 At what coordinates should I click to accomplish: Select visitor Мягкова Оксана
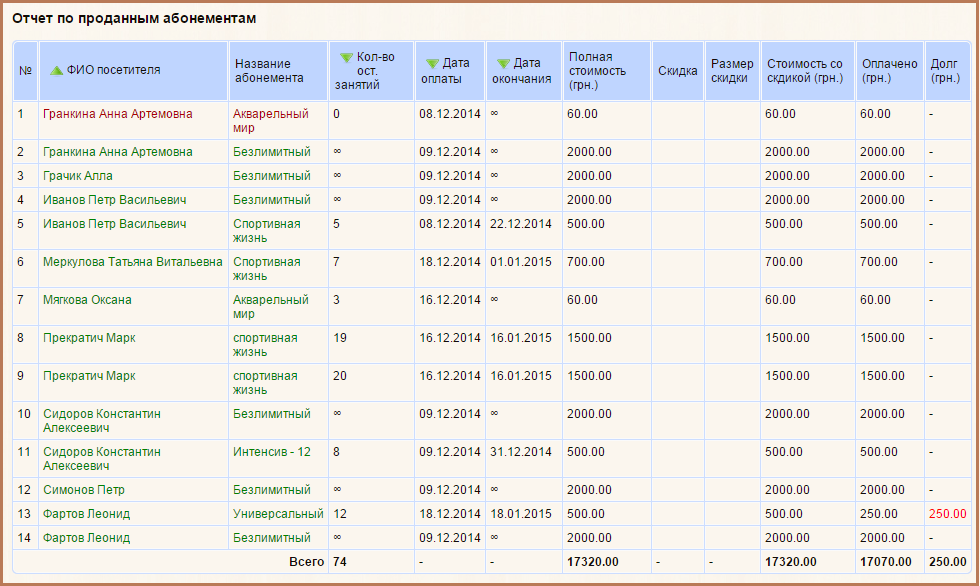click(x=87, y=300)
